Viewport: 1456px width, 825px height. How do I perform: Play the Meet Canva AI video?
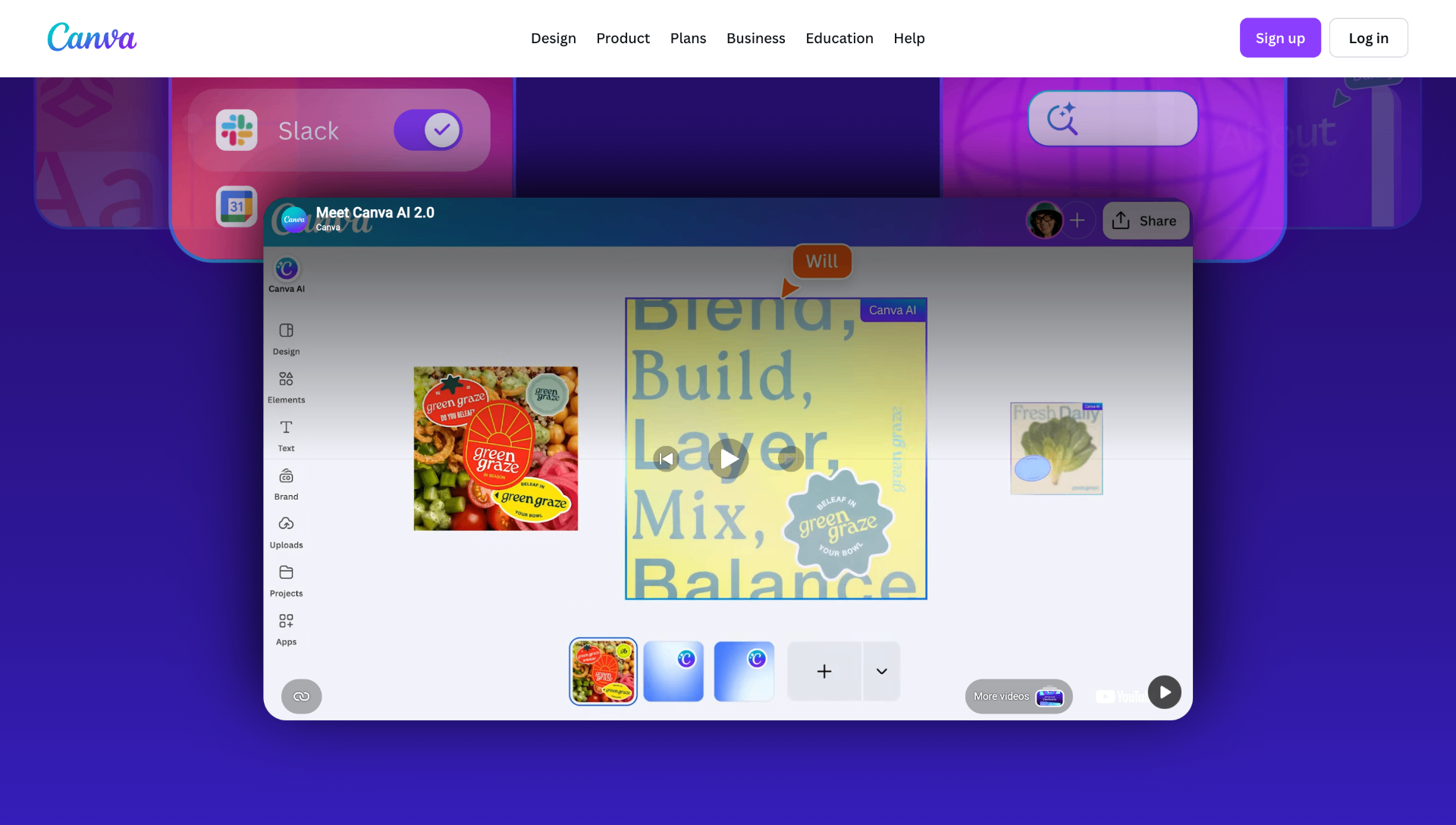pyautogui.click(x=729, y=459)
